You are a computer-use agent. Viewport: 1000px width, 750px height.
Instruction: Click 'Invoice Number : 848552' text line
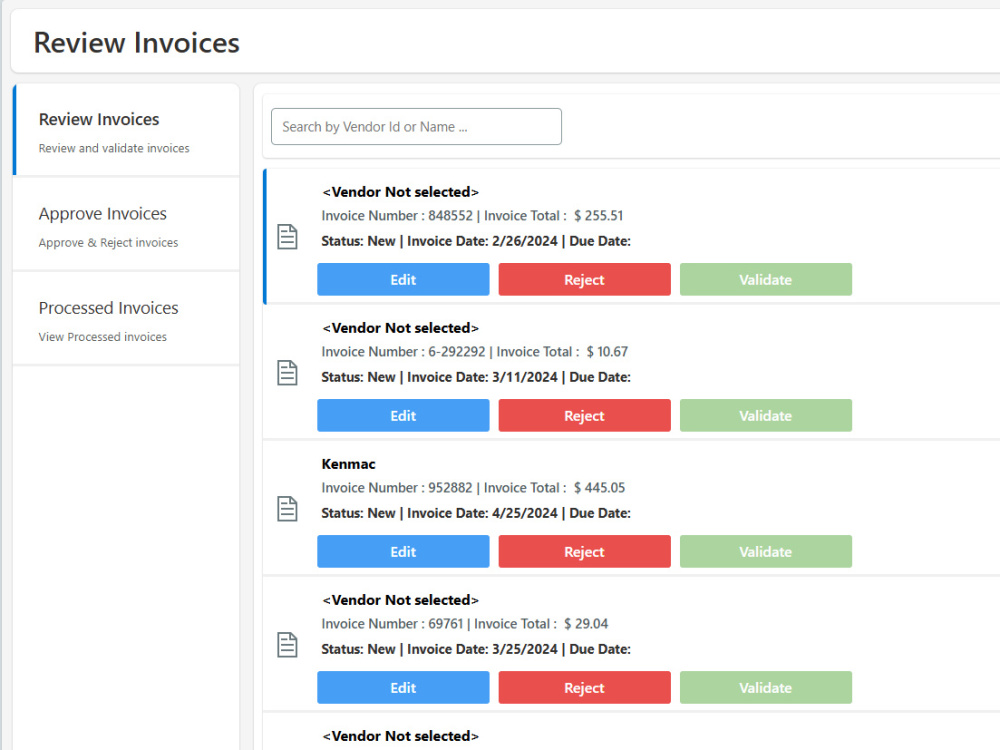(472, 216)
